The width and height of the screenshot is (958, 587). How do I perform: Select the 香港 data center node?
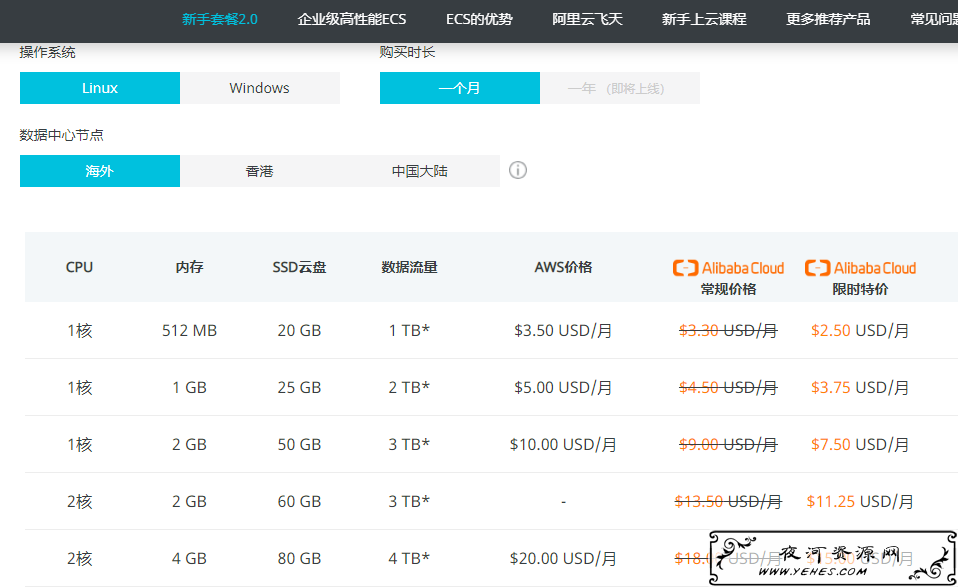(x=260, y=171)
